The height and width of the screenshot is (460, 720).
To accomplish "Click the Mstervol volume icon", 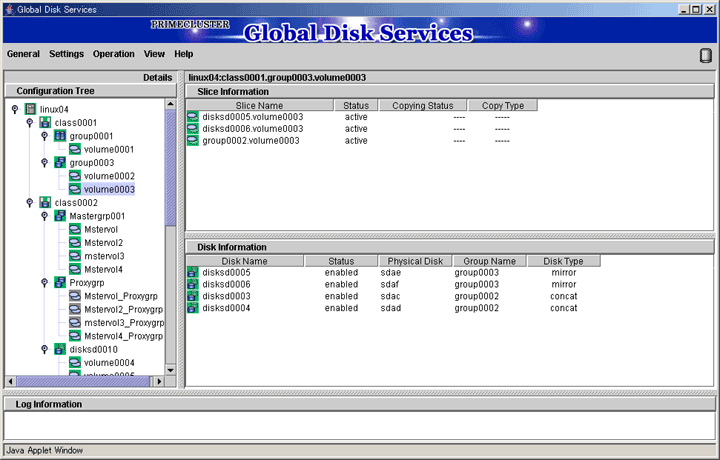I will coord(75,229).
